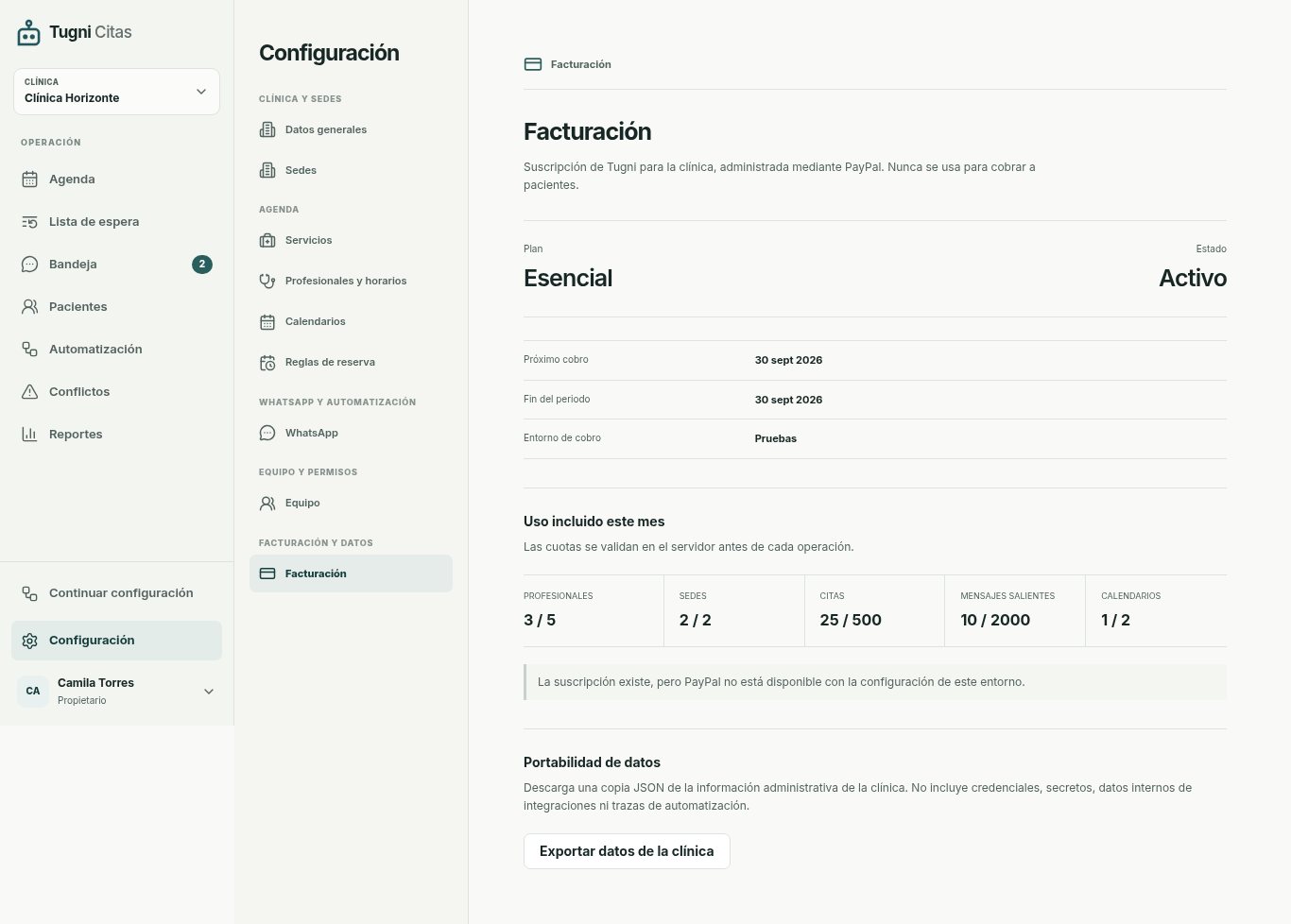This screenshot has width=1291, height=924.
Task: Open Agenda via its calendar icon
Action: (x=29, y=180)
